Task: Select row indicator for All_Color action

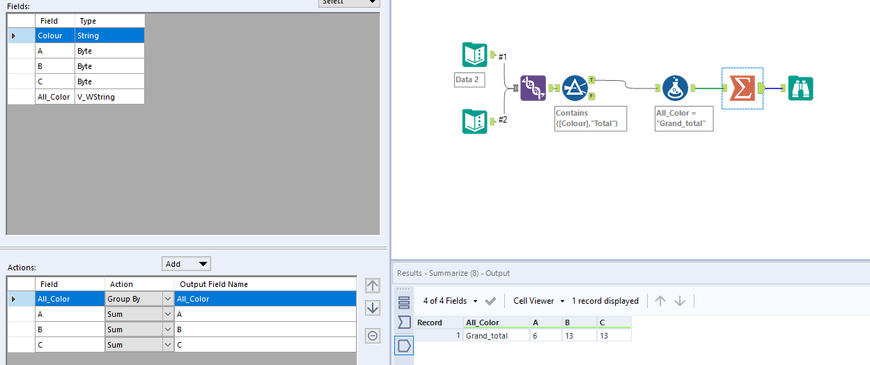Action: coord(21,299)
